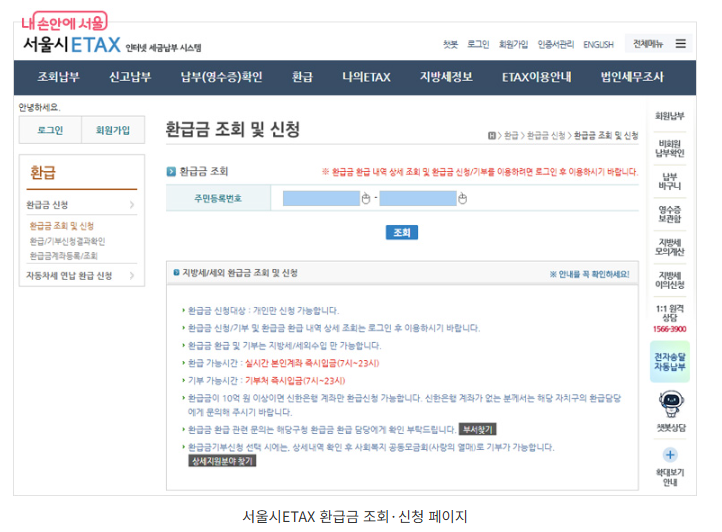
Task: Expand 자동차세 연납 환급 신청 chevron
Action: (132, 275)
